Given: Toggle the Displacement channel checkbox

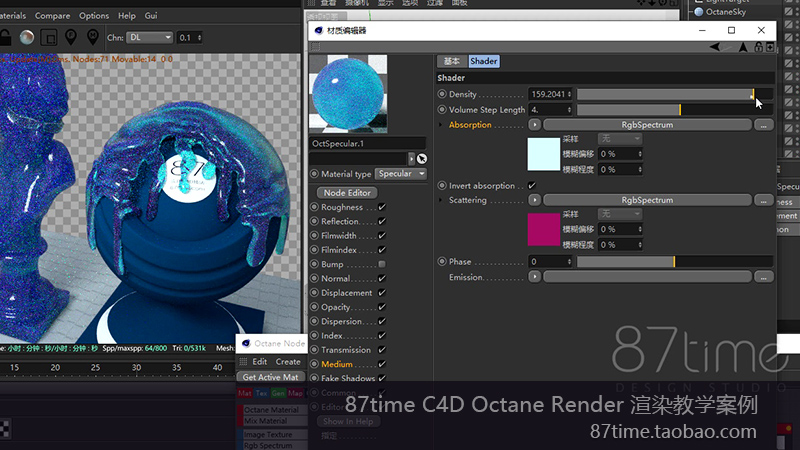Looking at the screenshot, I should click(x=382, y=293).
